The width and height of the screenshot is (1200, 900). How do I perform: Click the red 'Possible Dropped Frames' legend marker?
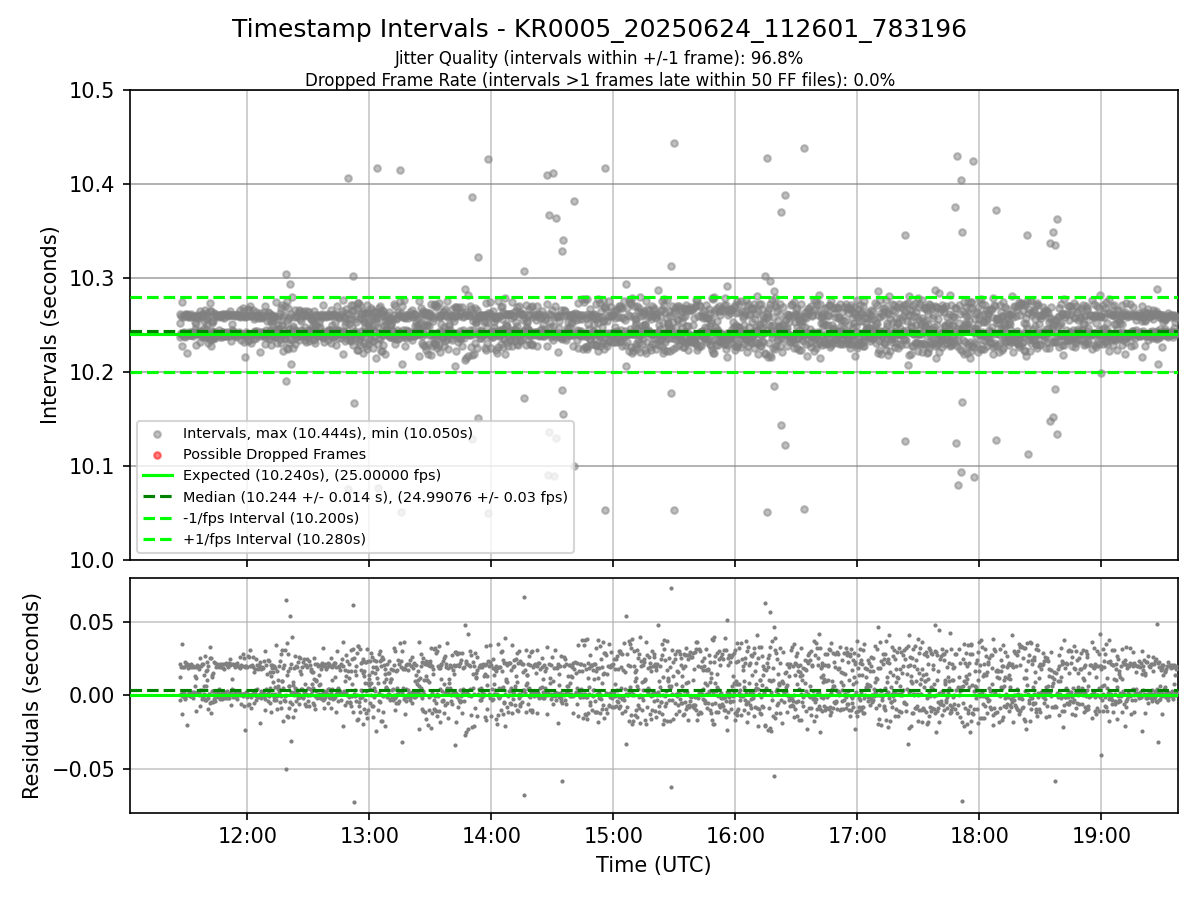(x=157, y=454)
